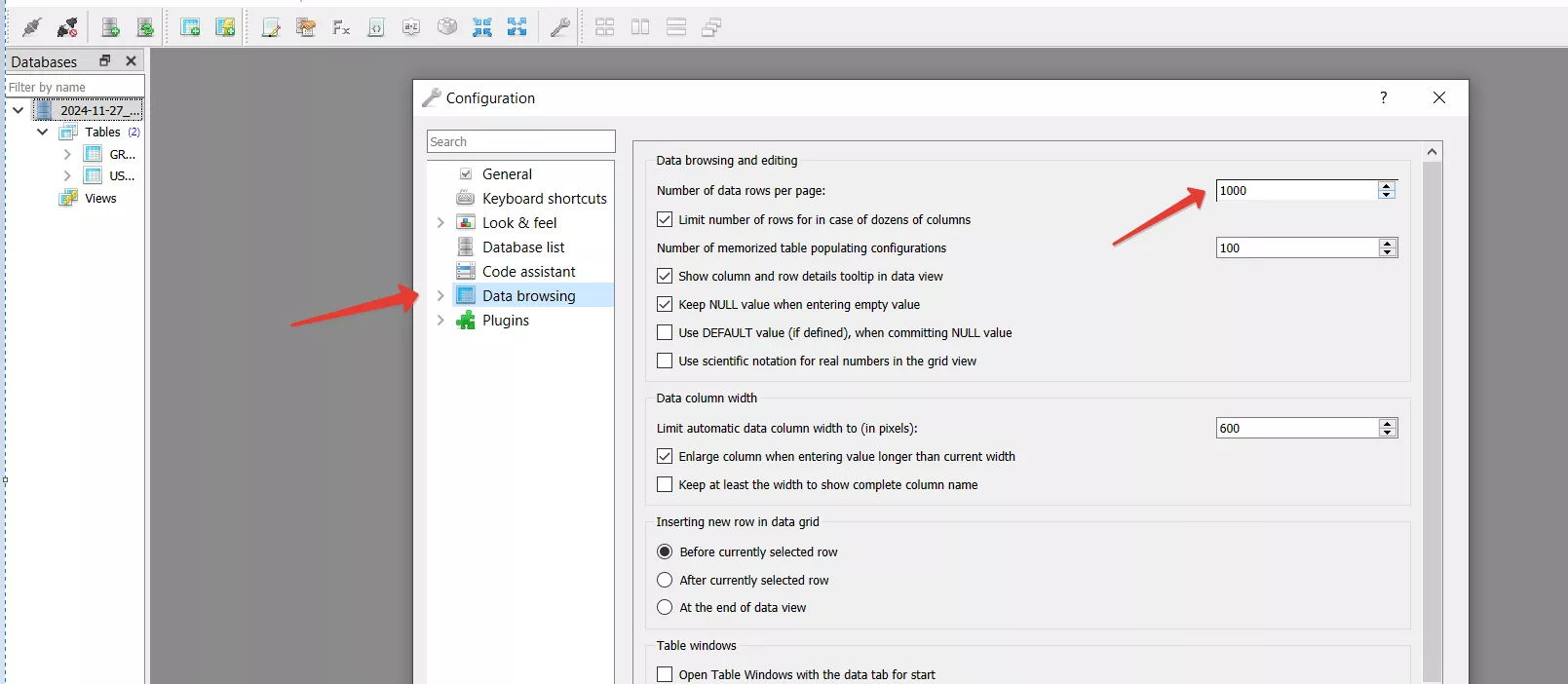
Task: Open the SQL function editor (Fx) icon
Action: (341, 27)
